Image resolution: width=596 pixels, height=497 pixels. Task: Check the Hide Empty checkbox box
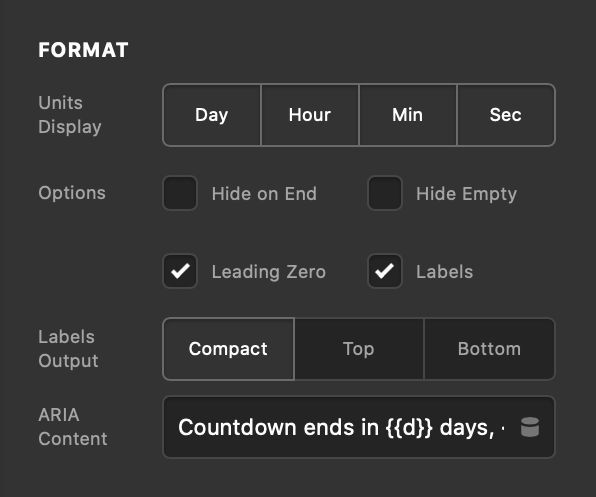pyautogui.click(x=385, y=193)
